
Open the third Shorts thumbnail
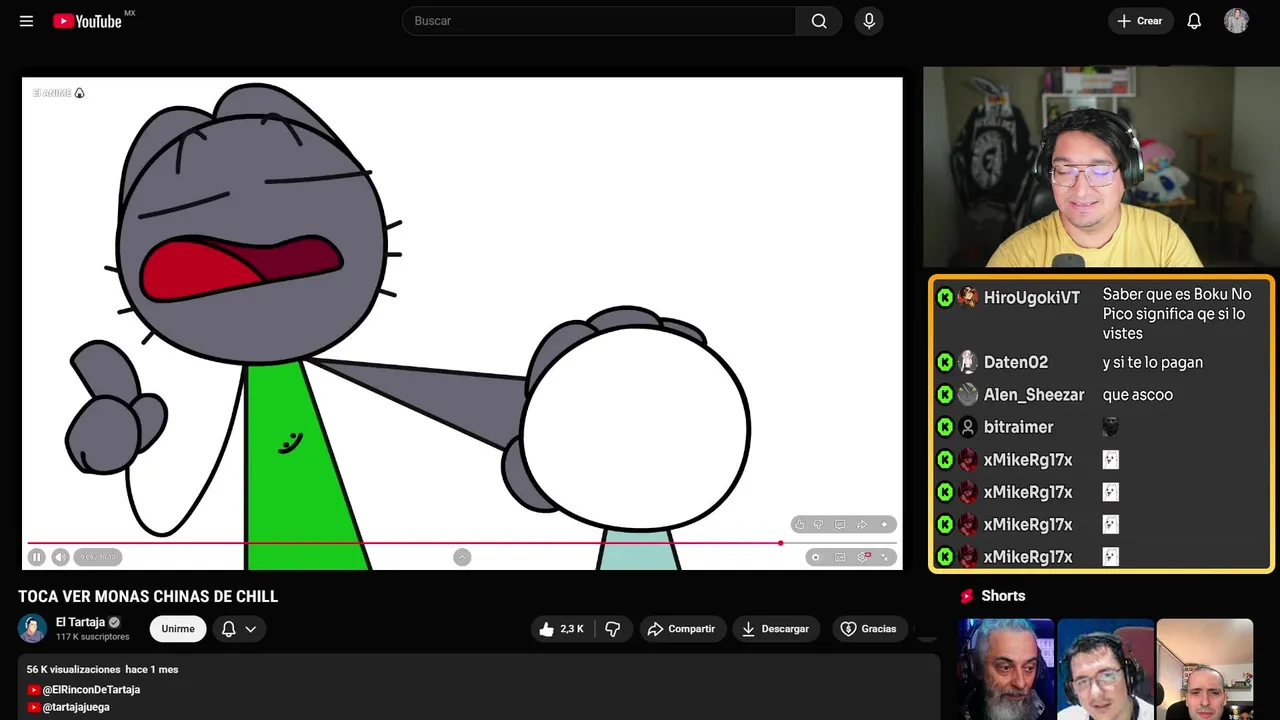pos(1204,669)
